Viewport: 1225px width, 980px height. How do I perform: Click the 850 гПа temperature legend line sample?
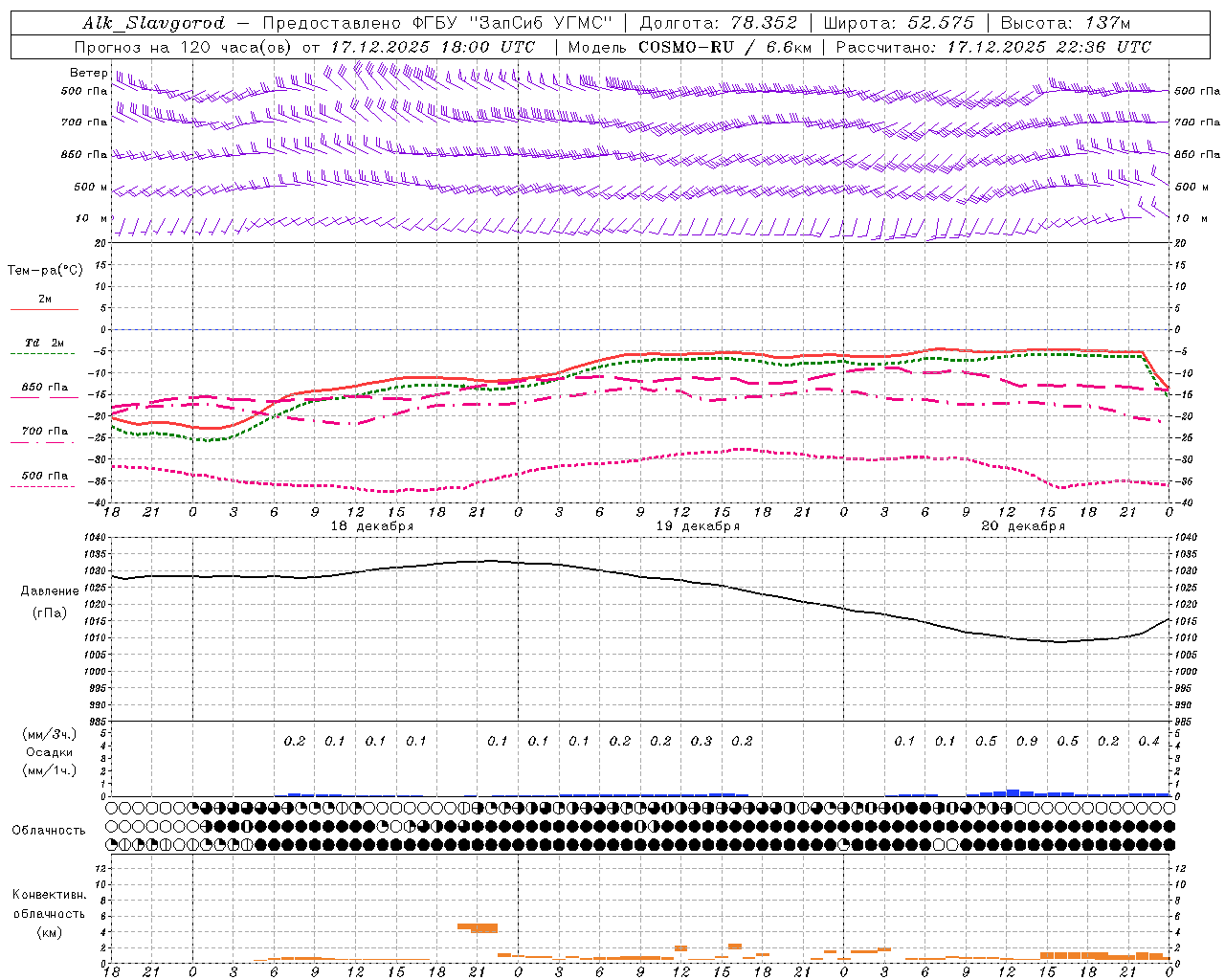pos(43,397)
